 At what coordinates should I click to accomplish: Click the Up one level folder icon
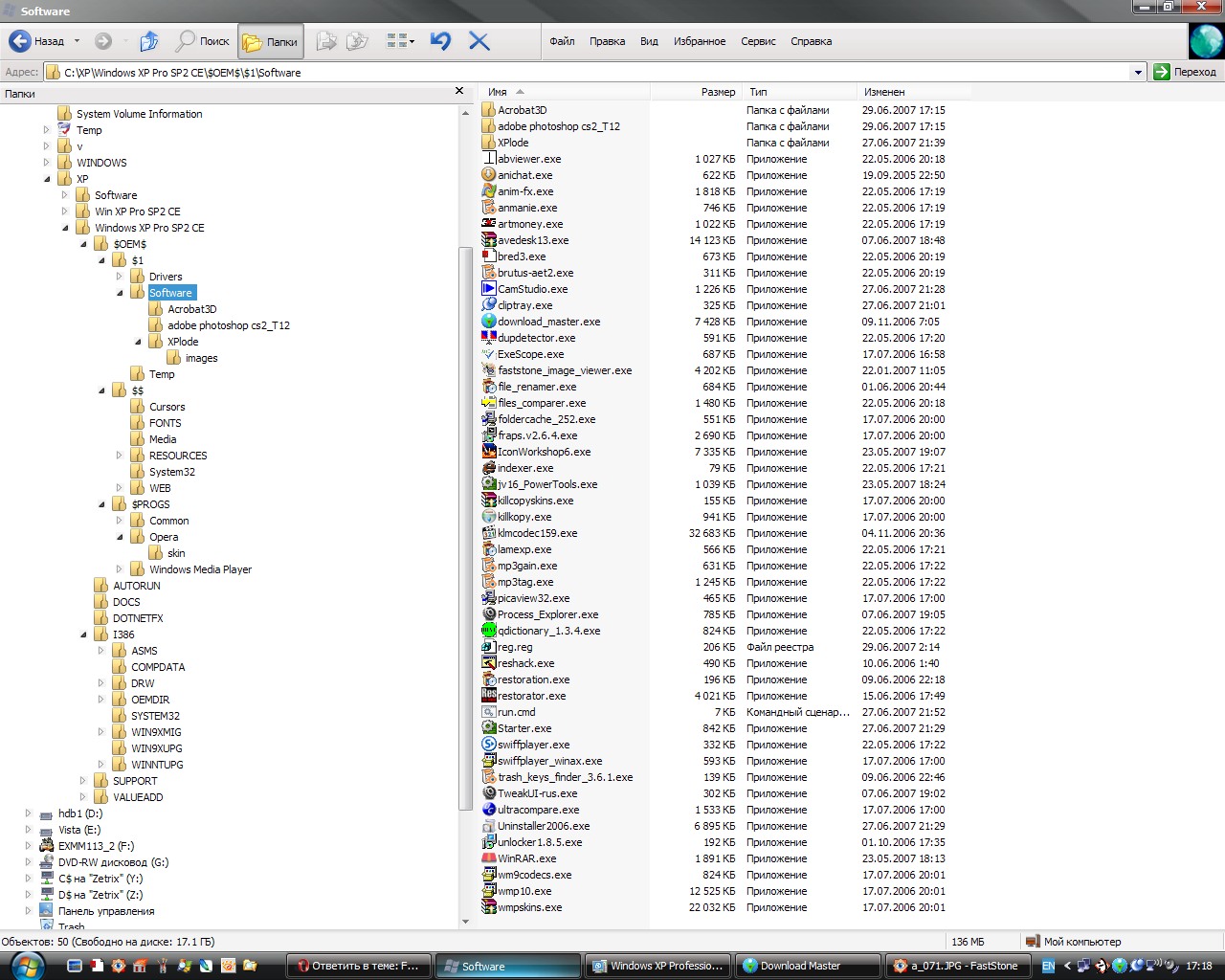tap(148, 41)
